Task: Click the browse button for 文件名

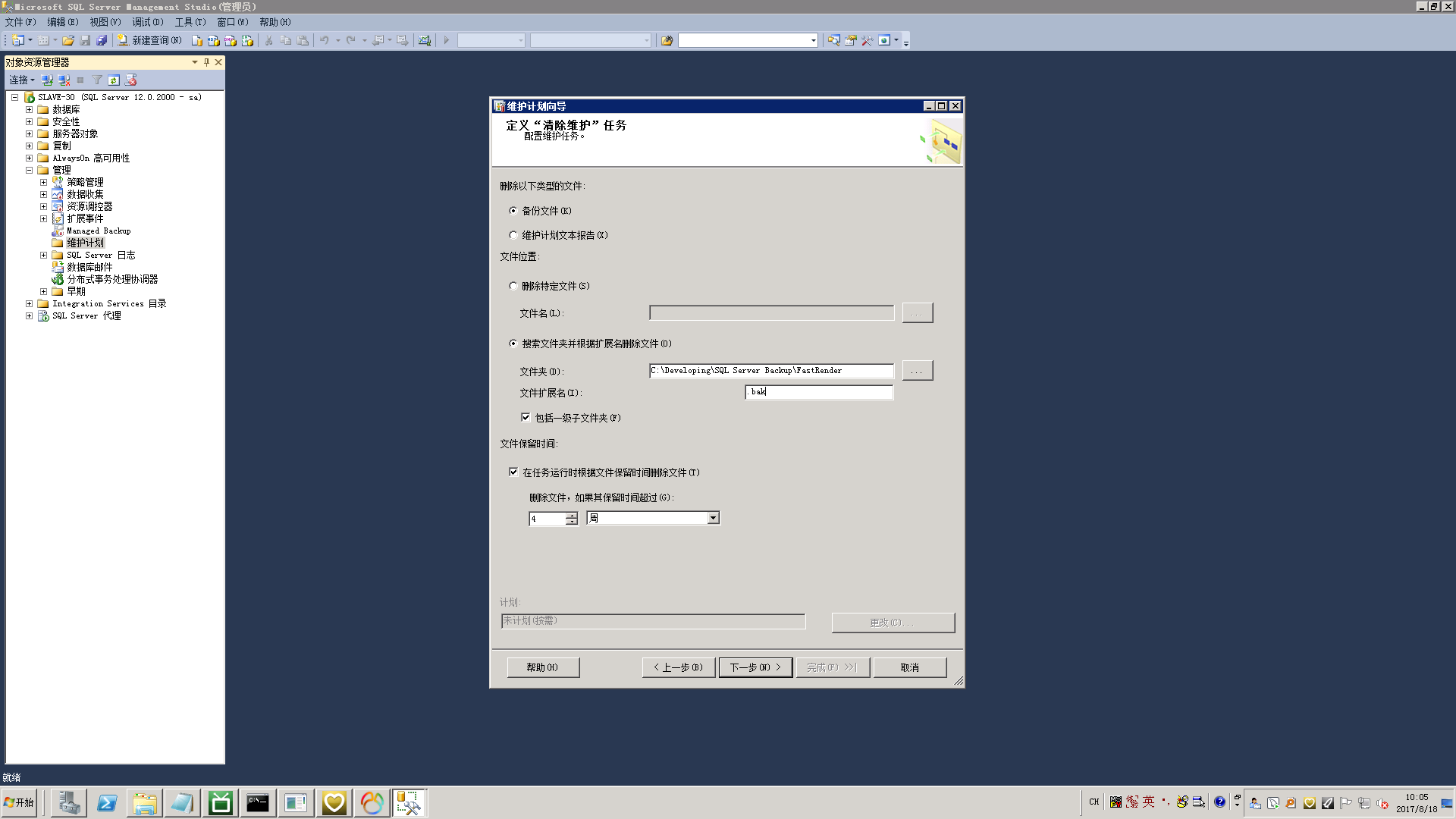Action: (x=917, y=312)
